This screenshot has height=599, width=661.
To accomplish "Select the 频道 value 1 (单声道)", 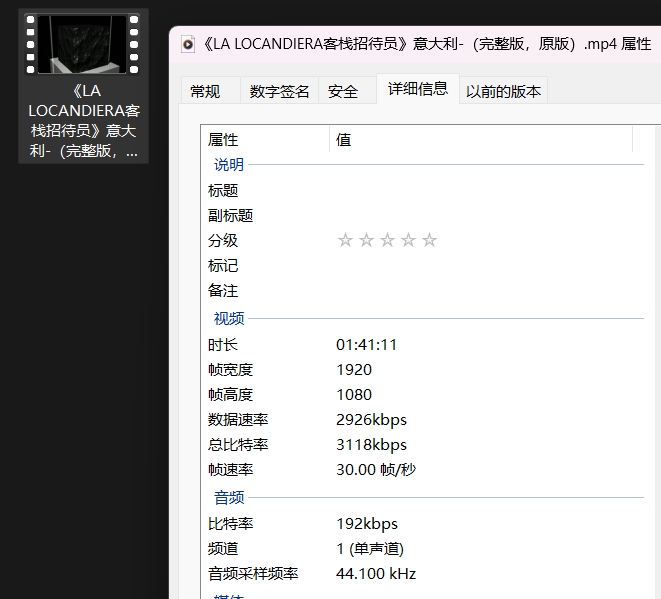I will (x=370, y=549).
